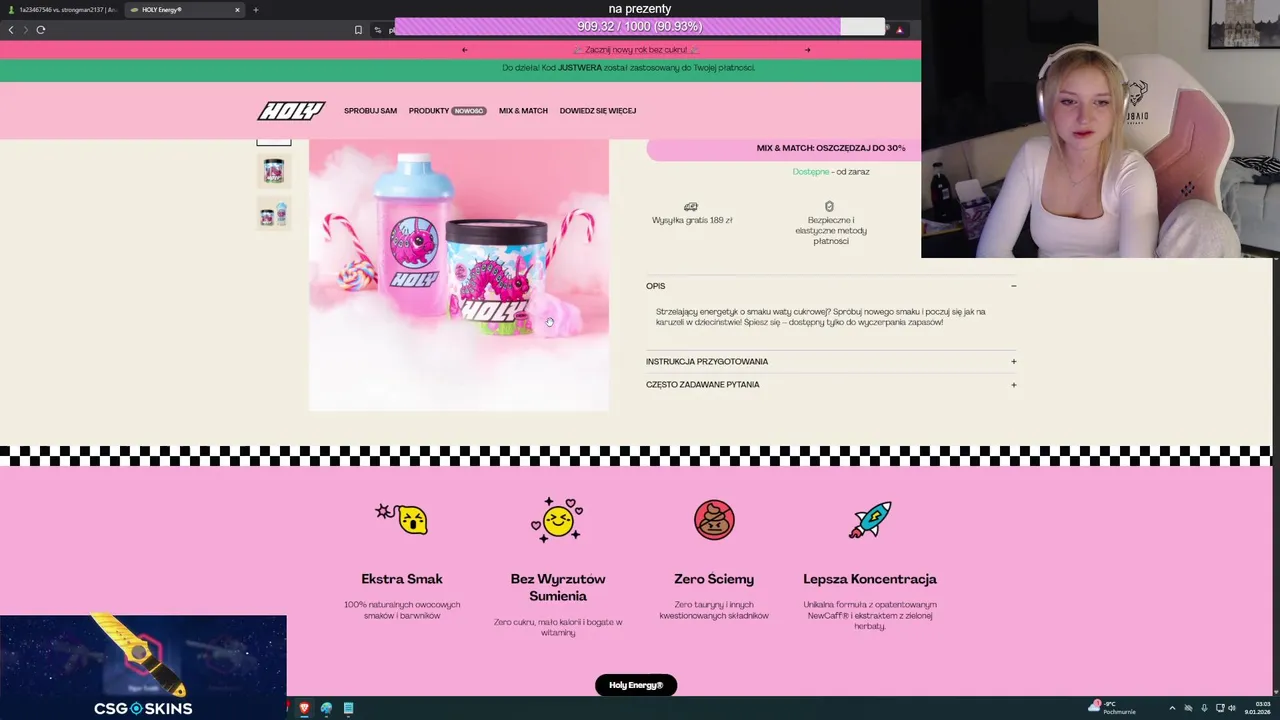
Task: Open volume control in system tray
Action: [x=1231, y=708]
